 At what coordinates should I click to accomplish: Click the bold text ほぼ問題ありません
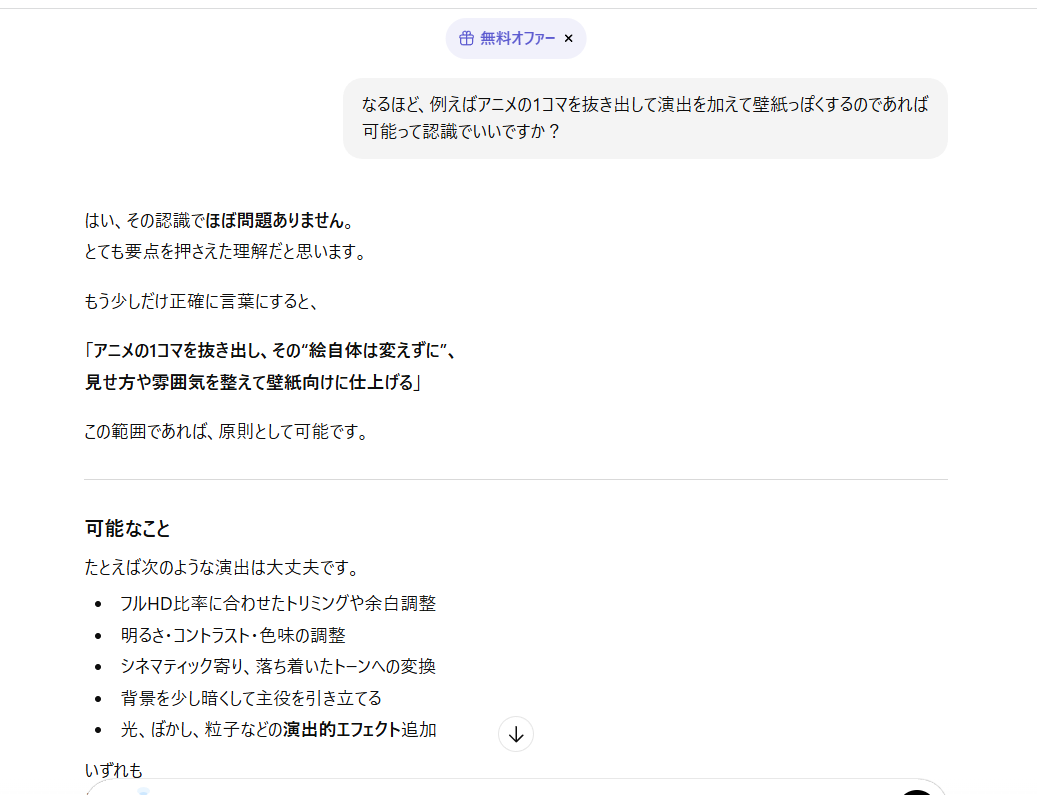pyautogui.click(x=280, y=220)
